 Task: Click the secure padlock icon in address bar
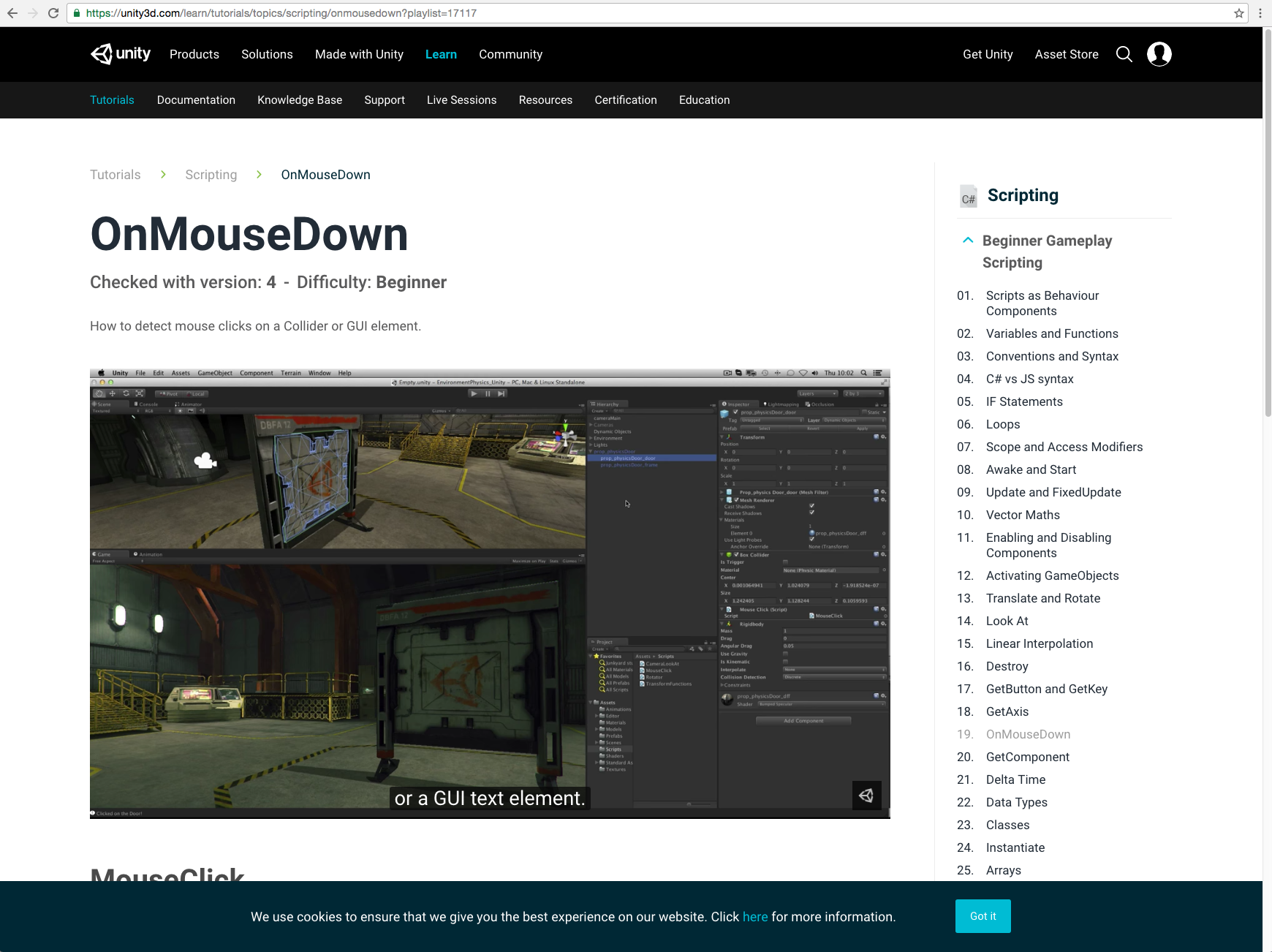77,13
